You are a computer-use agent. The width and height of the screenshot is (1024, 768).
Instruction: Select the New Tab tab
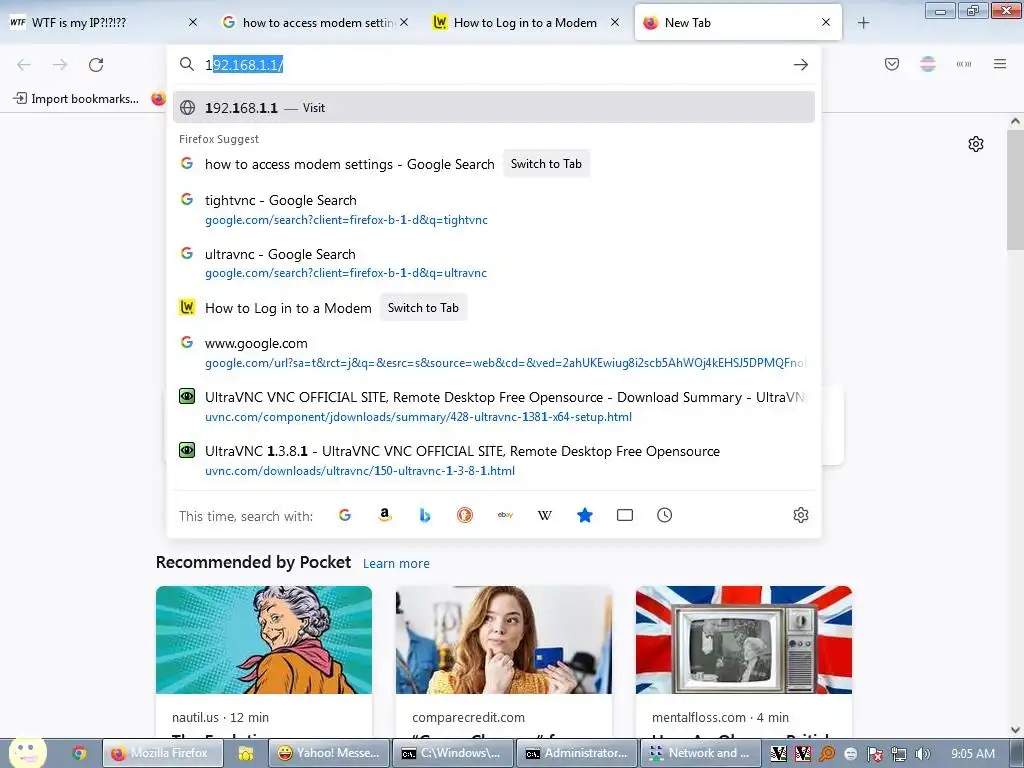[x=738, y=22]
